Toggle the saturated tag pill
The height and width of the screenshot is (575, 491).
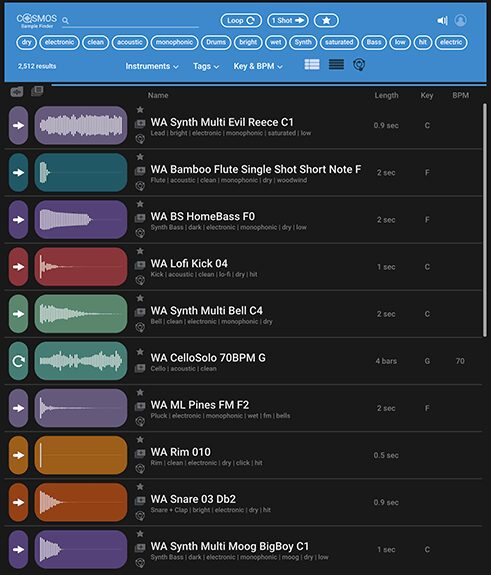point(339,42)
